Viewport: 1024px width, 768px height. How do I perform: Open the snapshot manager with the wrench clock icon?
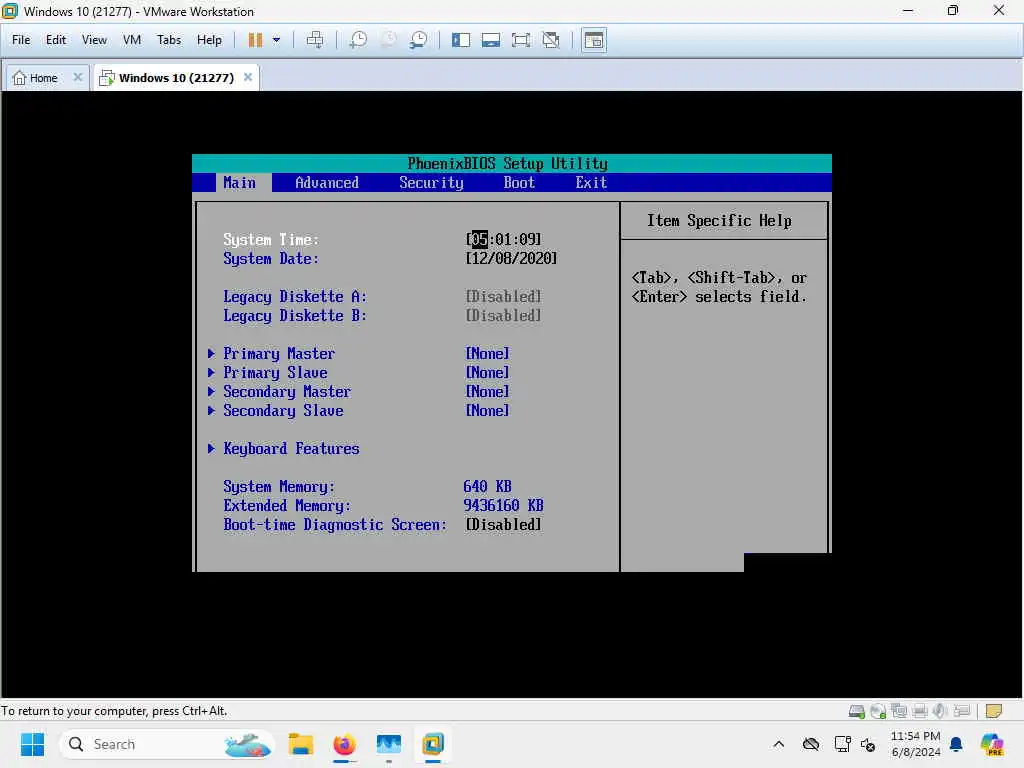coord(419,40)
